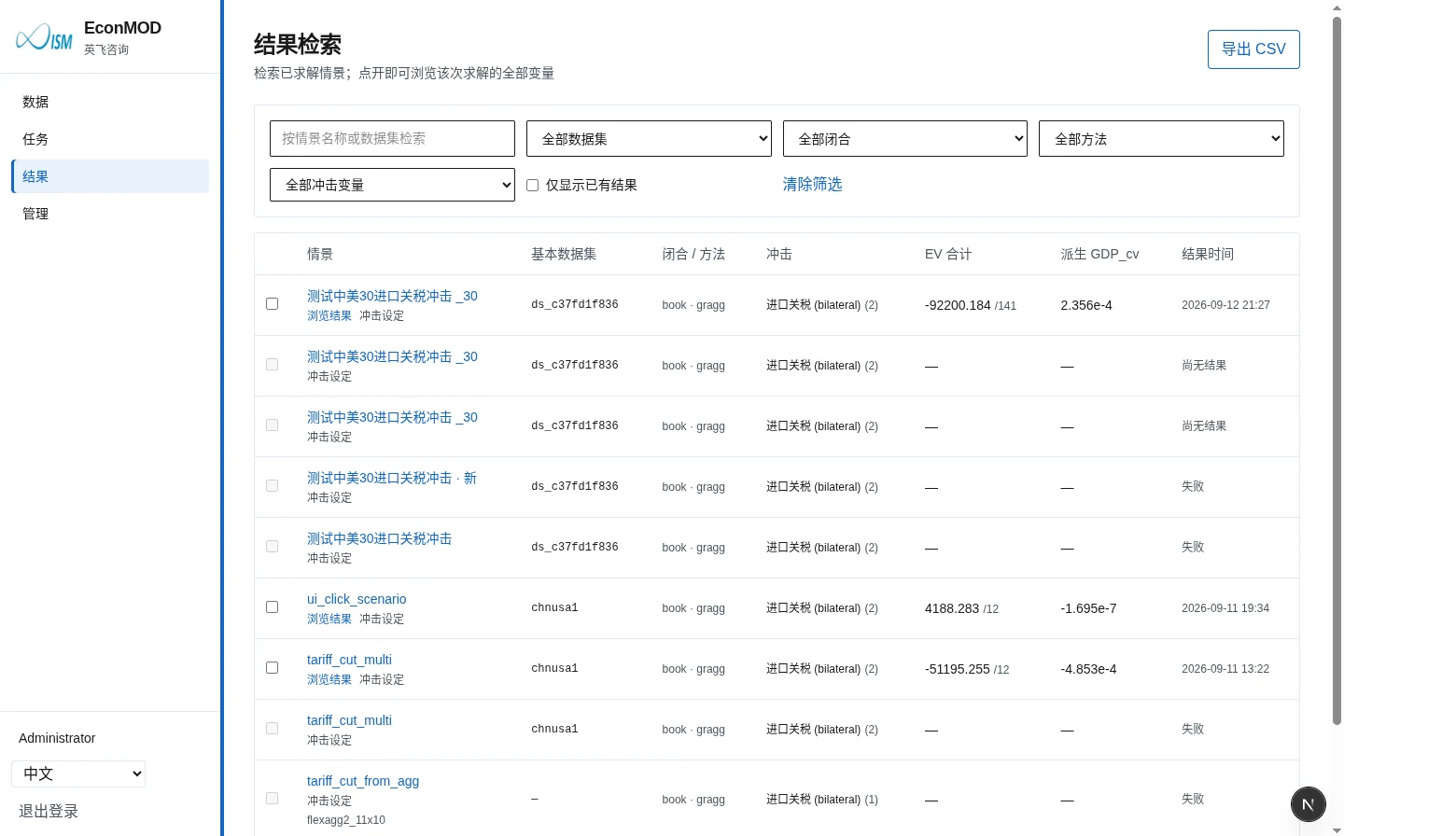1456x836 pixels.
Task: Open the ui_click_scenario link
Action: [x=357, y=599]
